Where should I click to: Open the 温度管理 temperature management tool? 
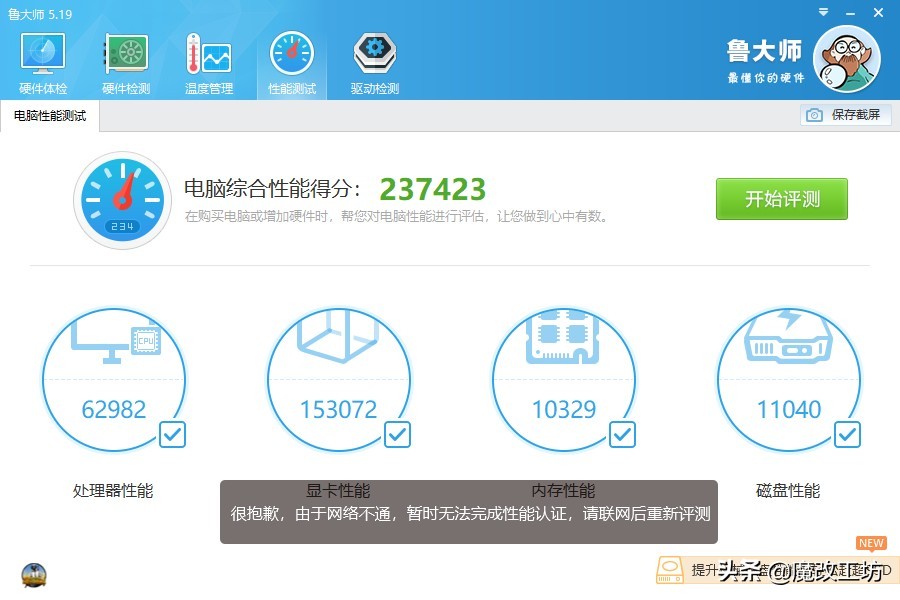[209, 60]
